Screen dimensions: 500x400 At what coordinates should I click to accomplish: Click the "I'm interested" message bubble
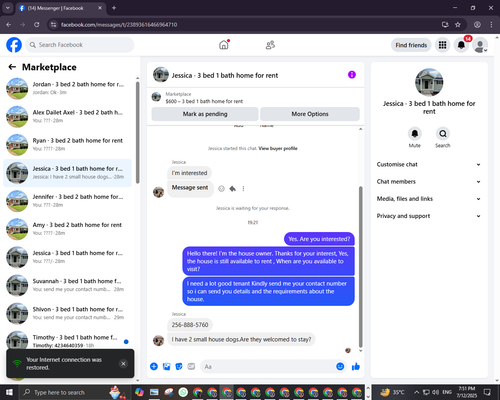coord(189,173)
